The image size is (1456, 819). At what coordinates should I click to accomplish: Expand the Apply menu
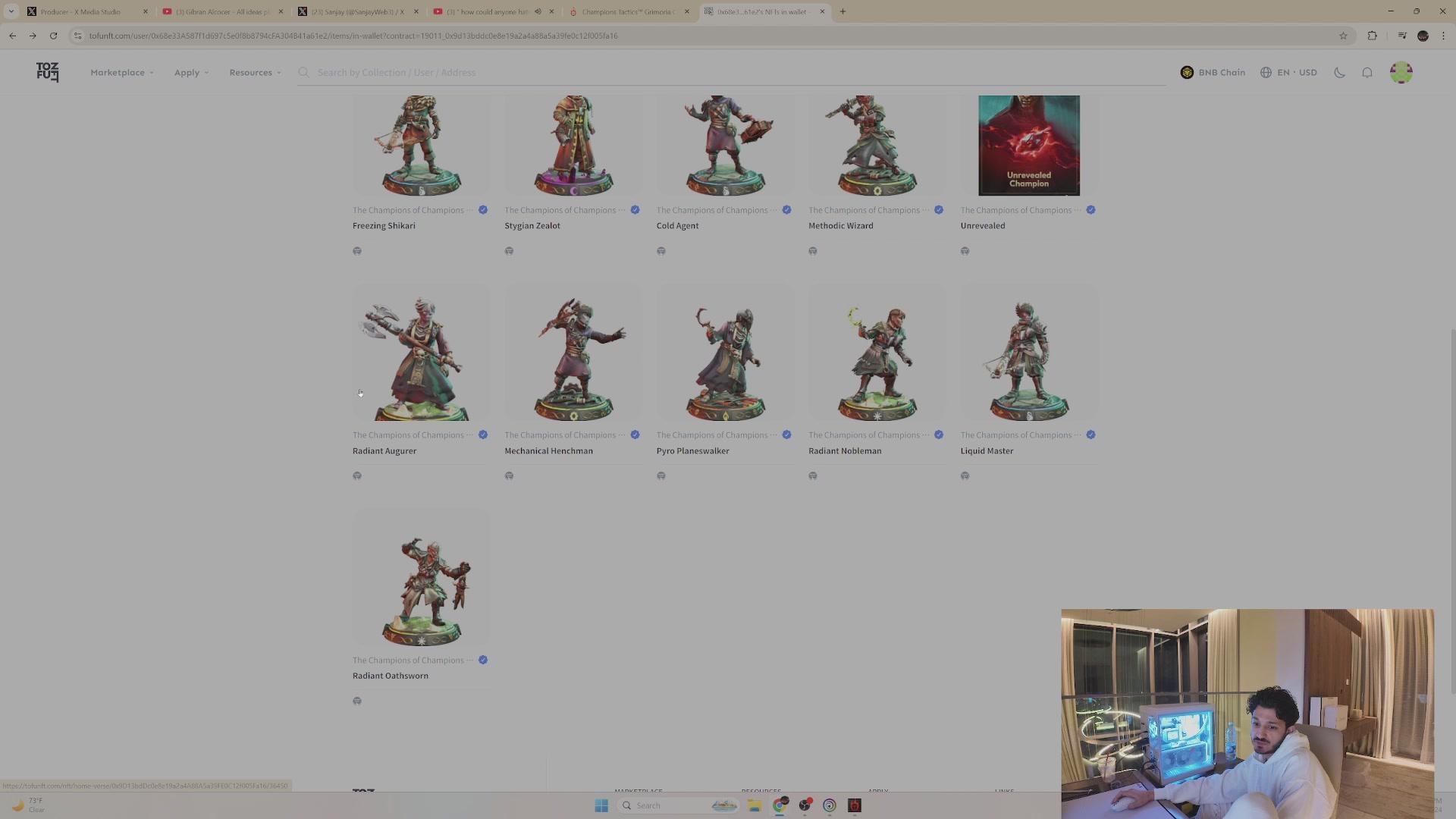191,73
